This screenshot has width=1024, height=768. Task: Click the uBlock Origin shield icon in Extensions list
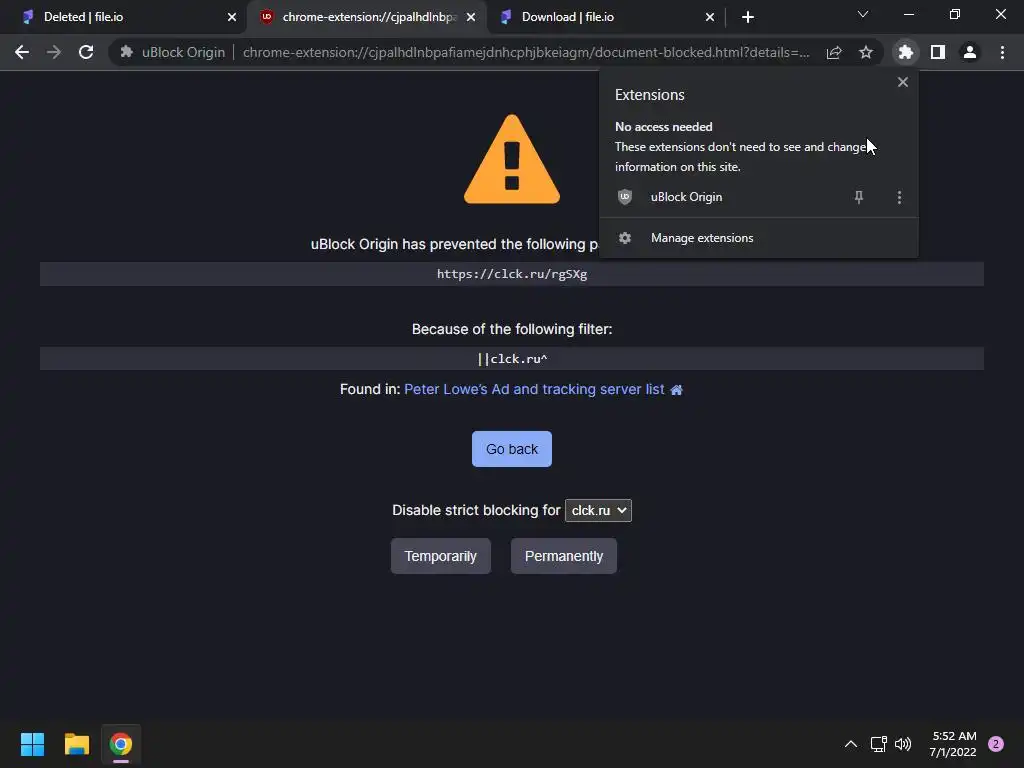[625, 197]
